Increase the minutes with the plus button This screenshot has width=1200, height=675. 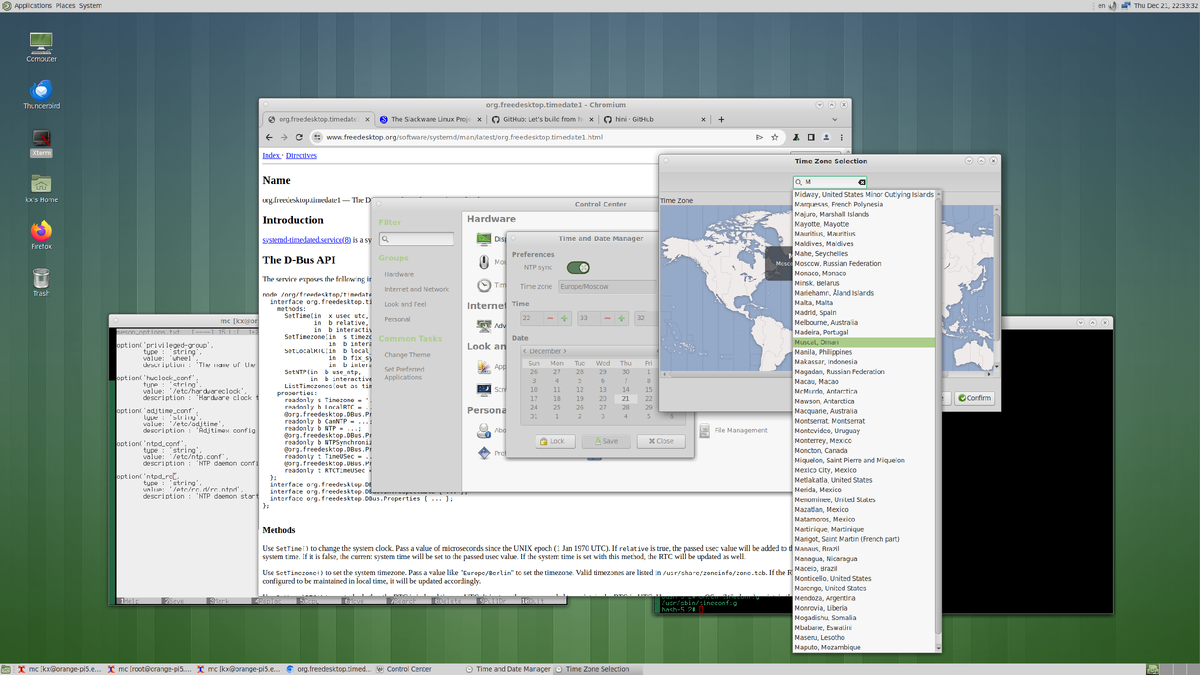pos(621,318)
